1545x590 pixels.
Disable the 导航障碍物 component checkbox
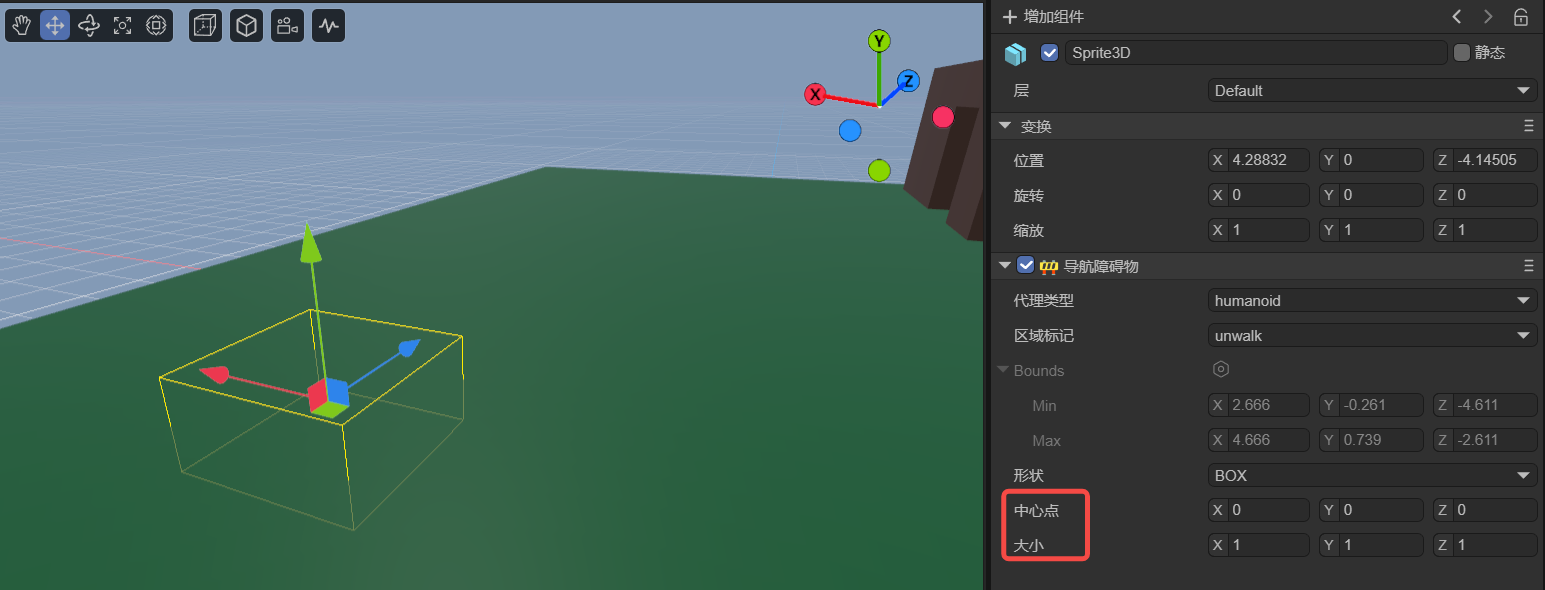[x=1025, y=266]
